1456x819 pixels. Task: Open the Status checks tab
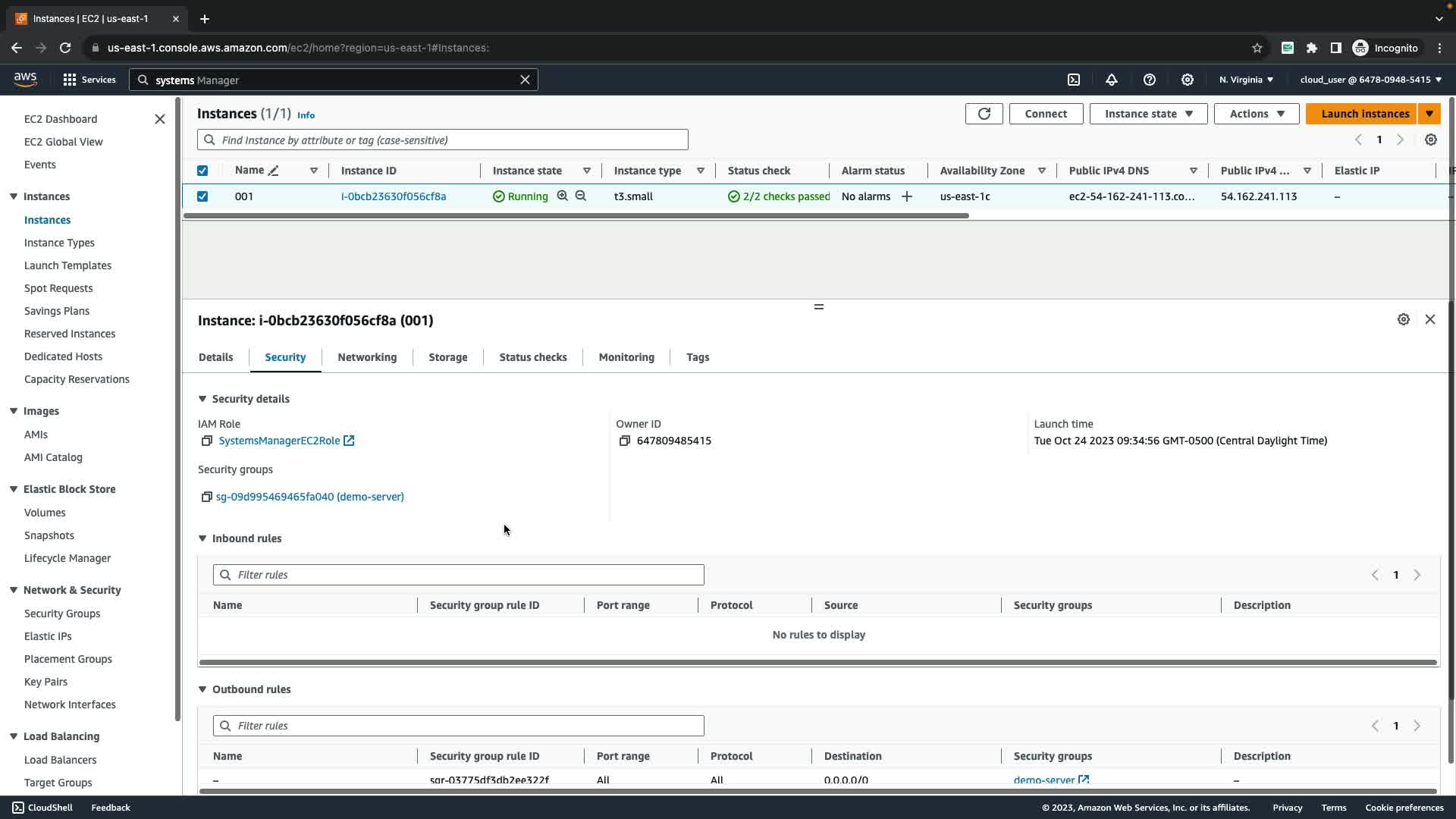[532, 357]
